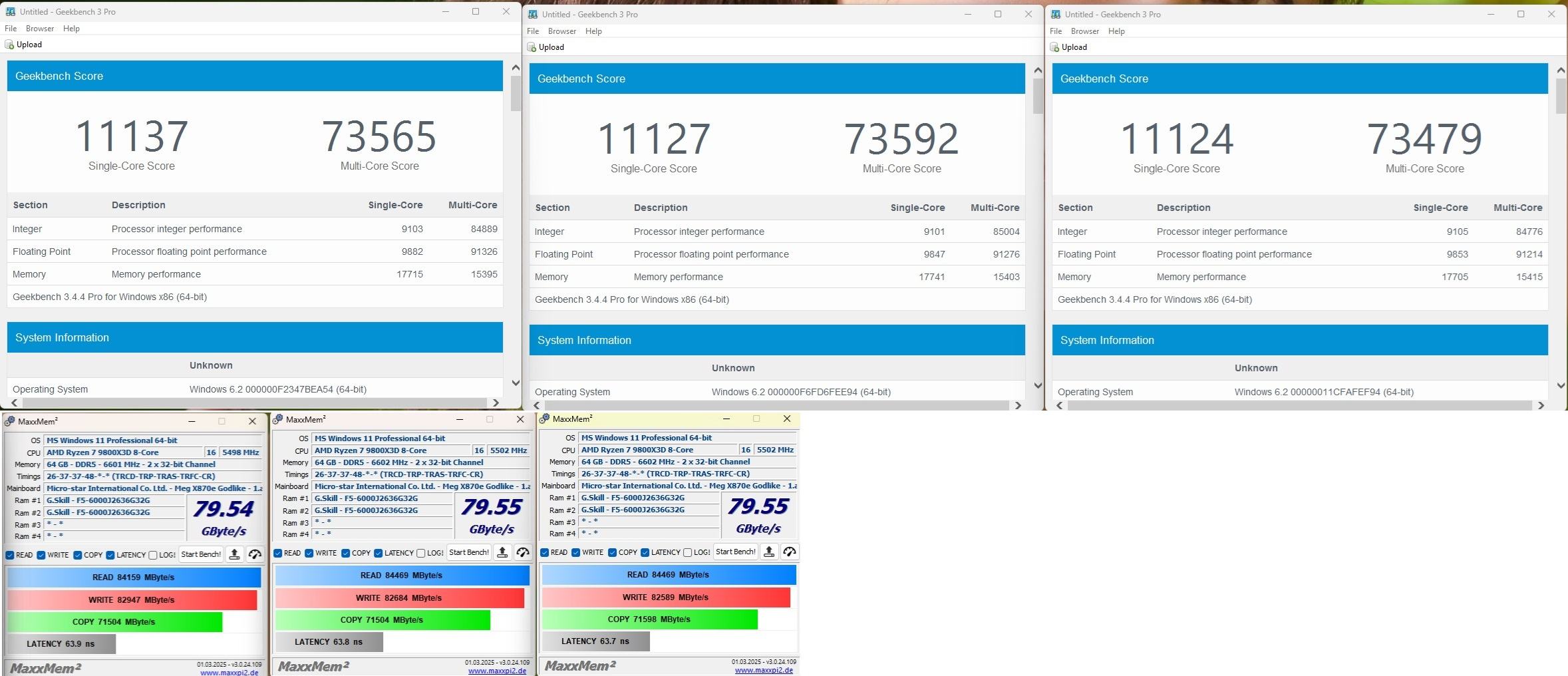Click the integer multi-core value 84889
1568x676 pixels.
(484, 229)
